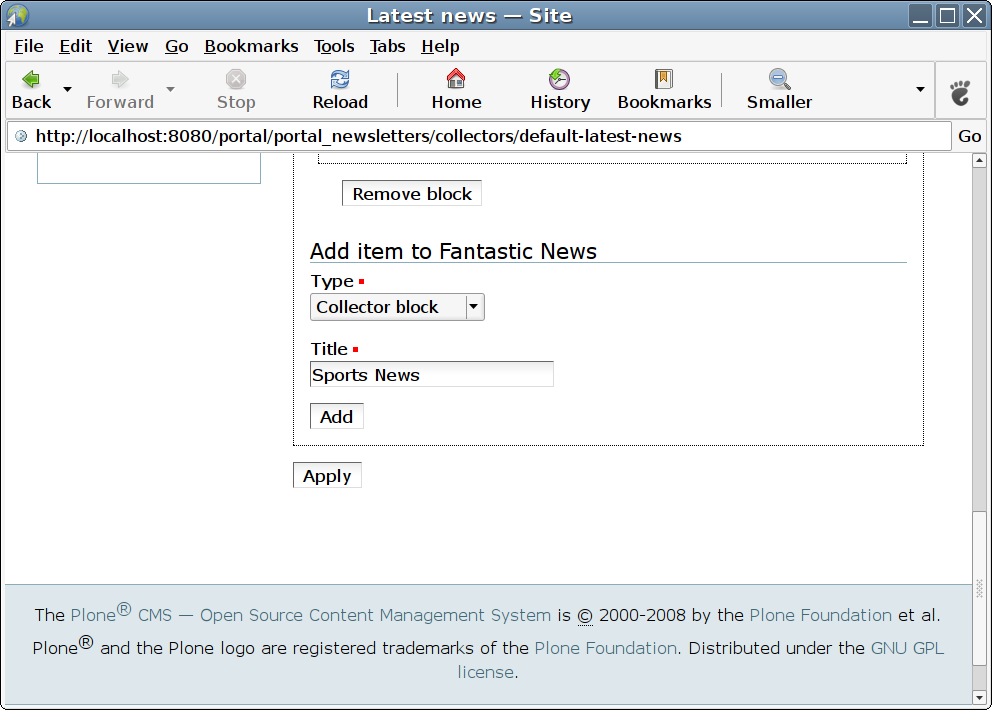Click the Apply button
992x710 pixels.
click(x=327, y=476)
